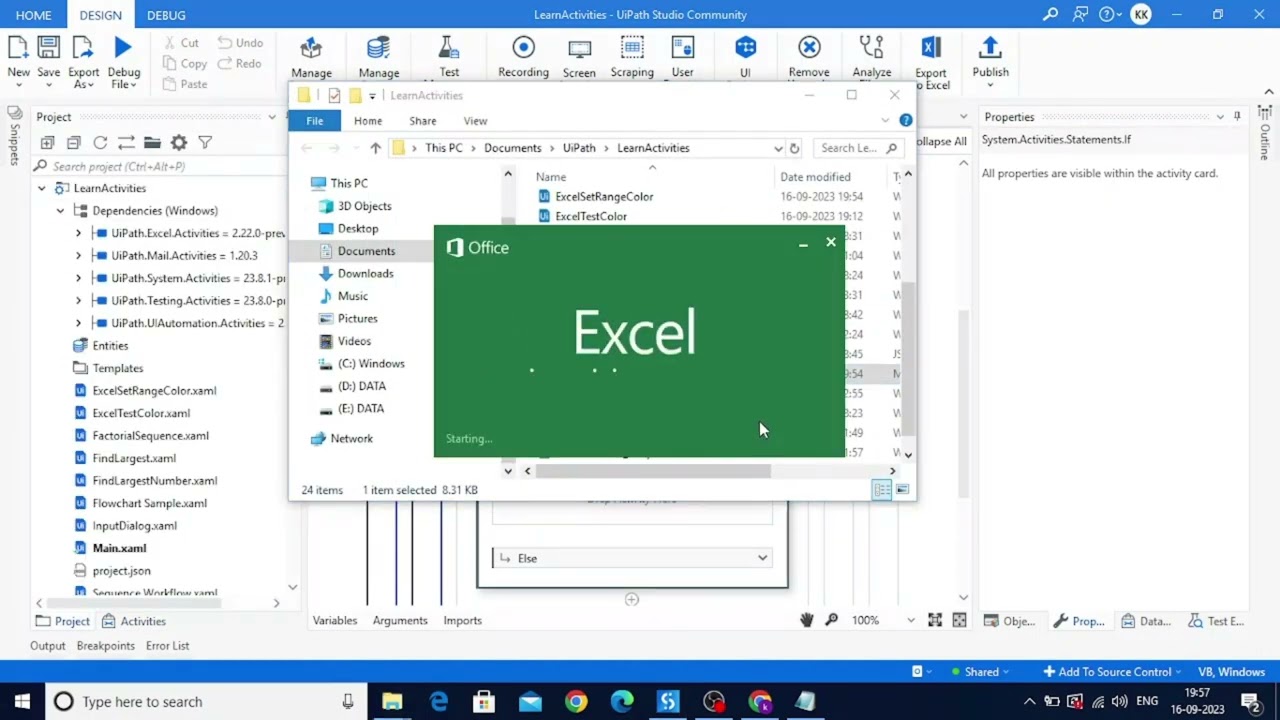
Task: Click Remove Unused icon in ribbon
Action: pos(809,47)
